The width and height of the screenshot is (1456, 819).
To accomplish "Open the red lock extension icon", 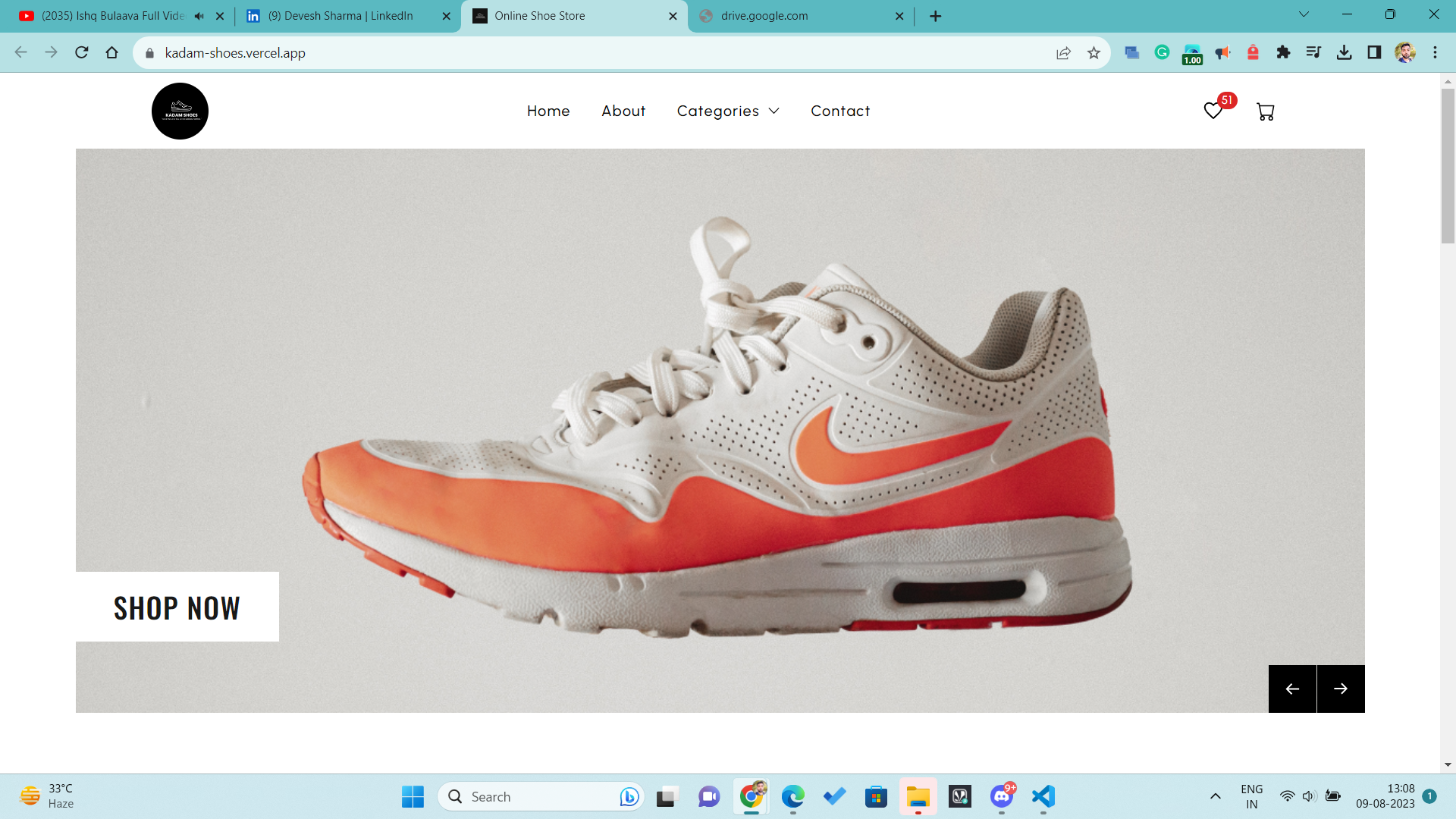I will click(1253, 52).
